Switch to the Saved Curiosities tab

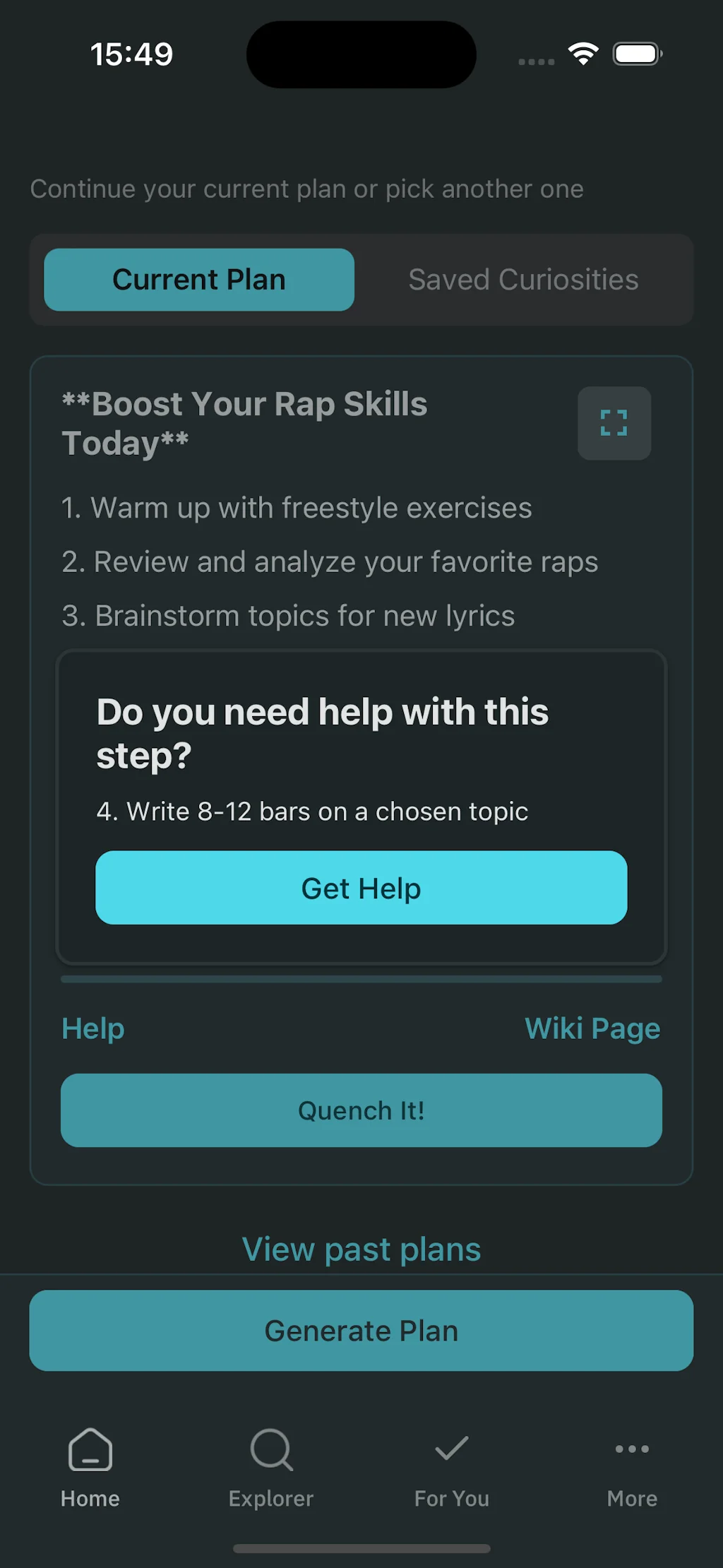click(523, 280)
